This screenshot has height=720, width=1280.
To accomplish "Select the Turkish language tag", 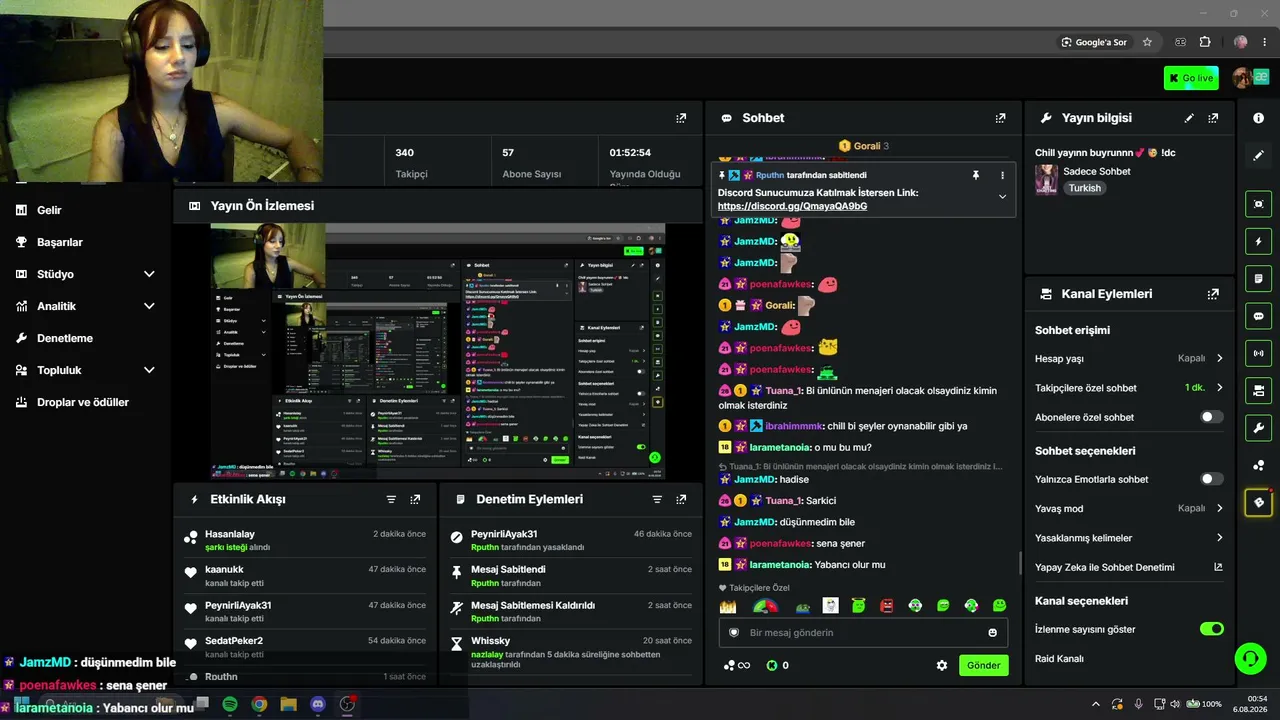I will coord(1084,188).
